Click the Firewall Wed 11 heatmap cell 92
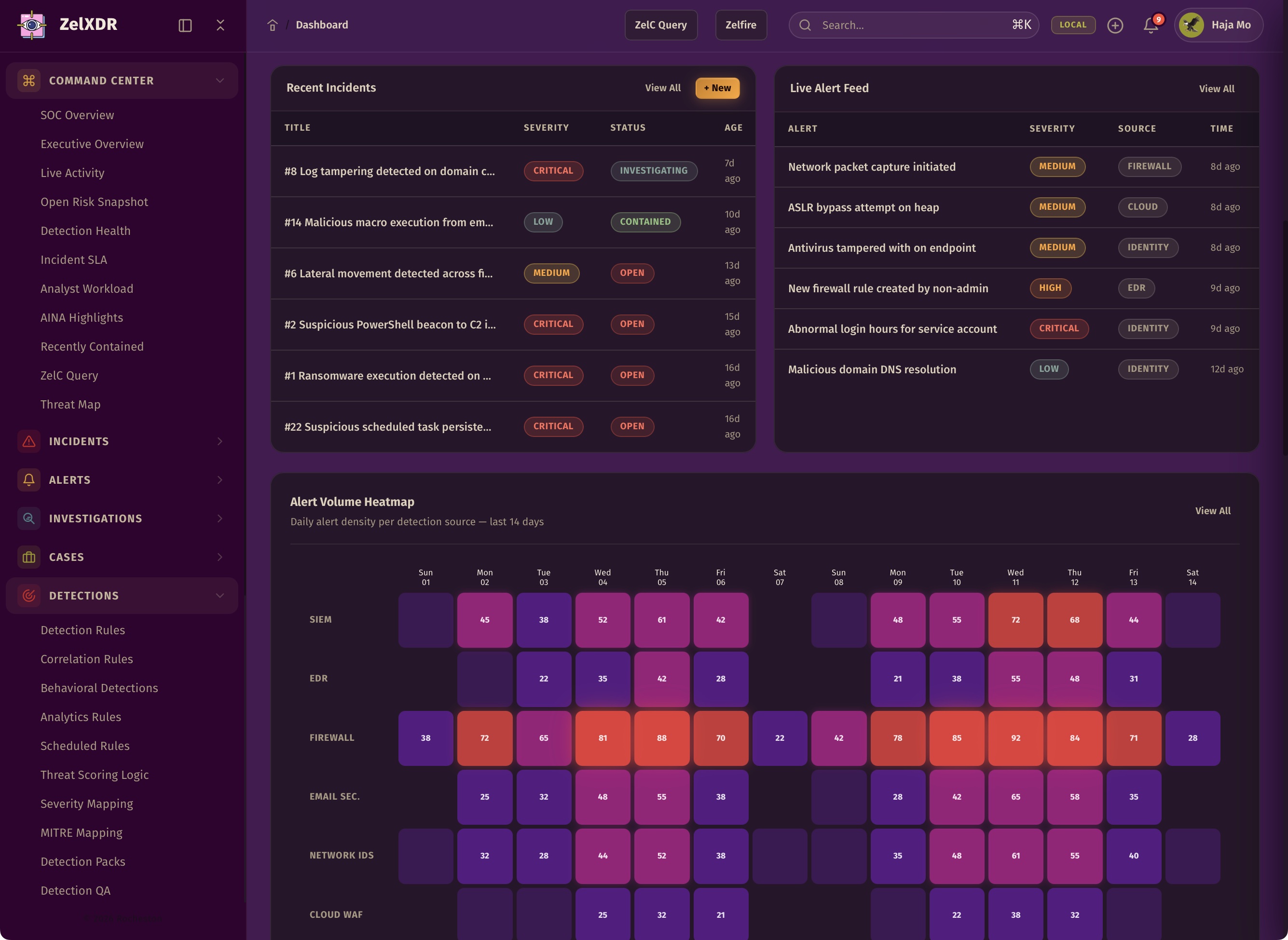 click(1015, 738)
